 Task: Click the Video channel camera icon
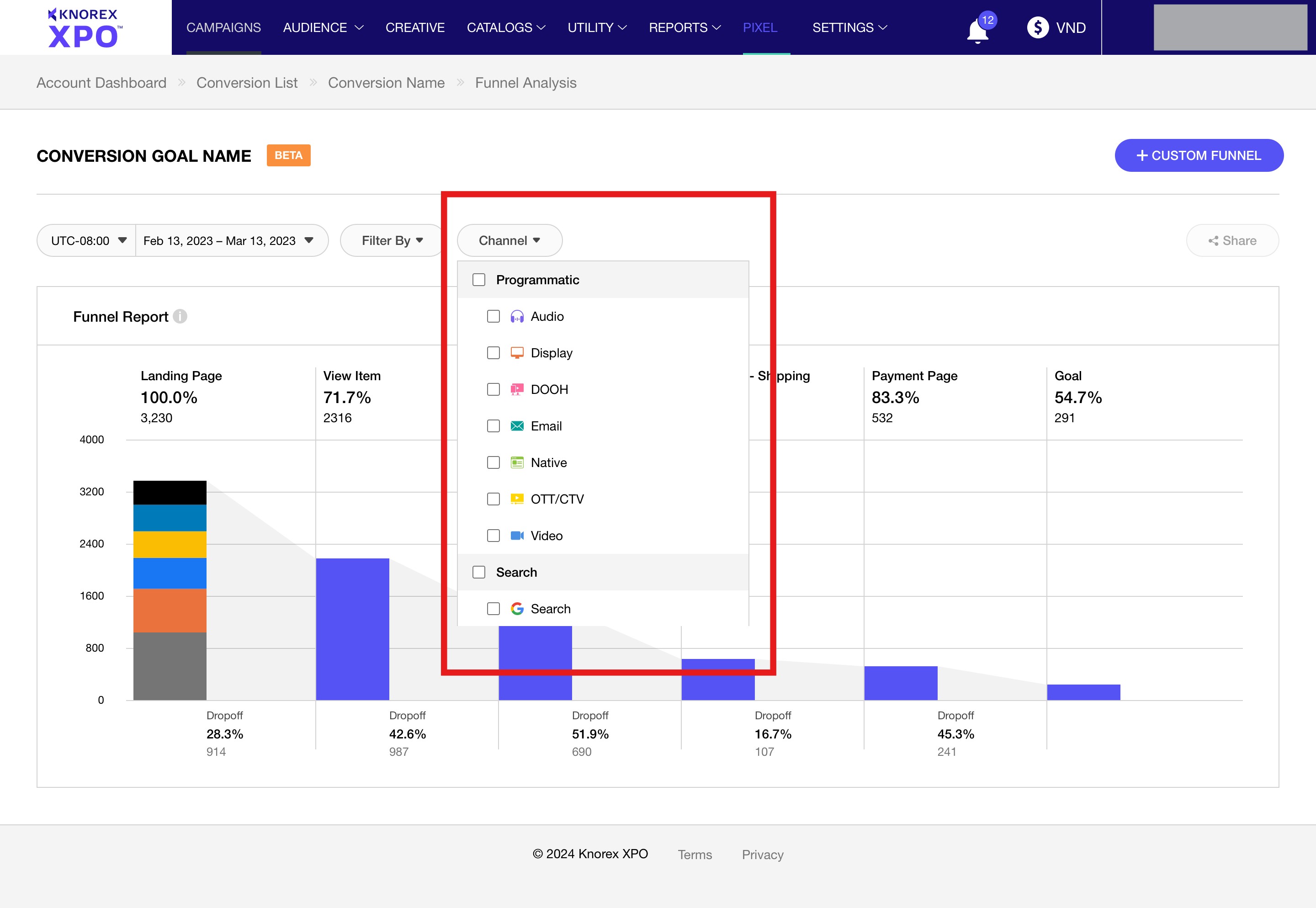pyautogui.click(x=516, y=536)
